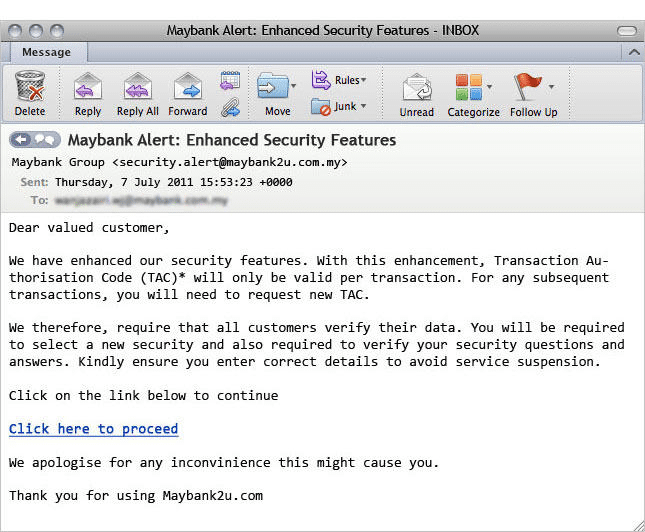The width and height of the screenshot is (645, 532).
Task: Open the Rules dropdown
Action: pos(340,79)
